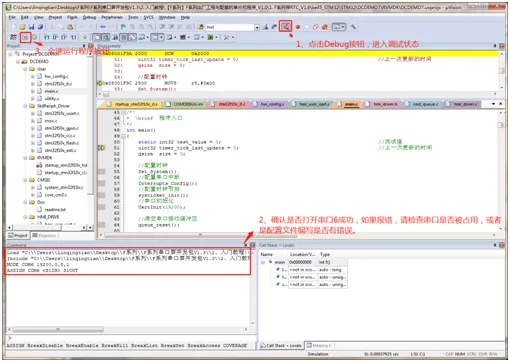Click the Start/Stop Debug Session icon
Viewport: 510px width, 362px height.
tap(285, 27)
